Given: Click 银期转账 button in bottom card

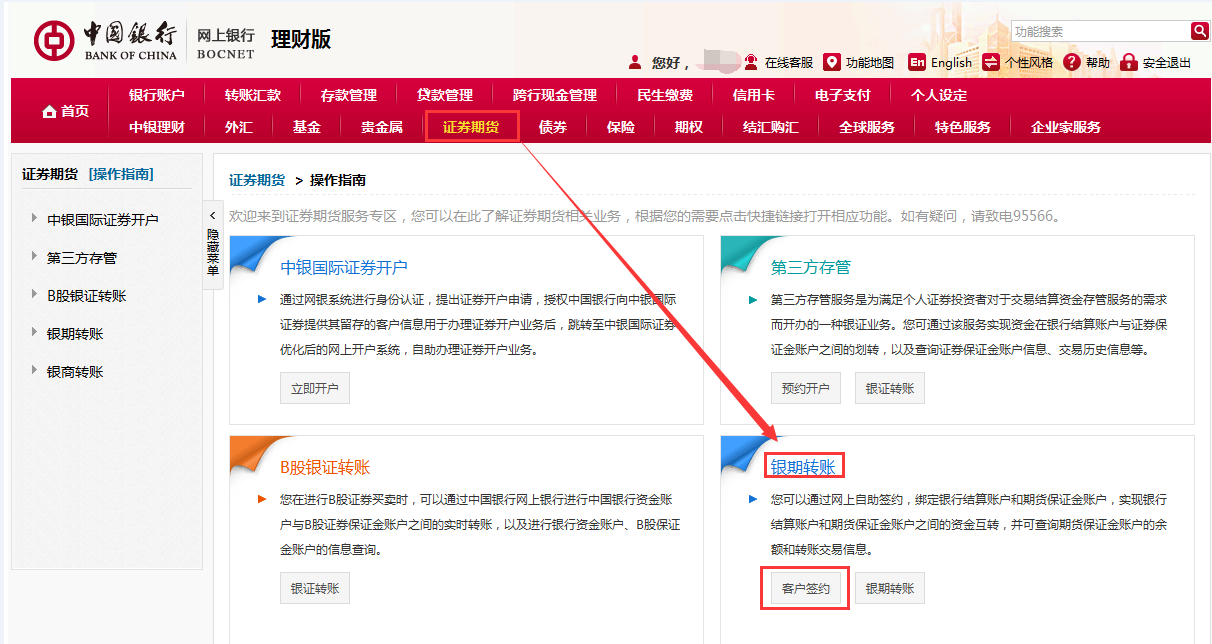Looking at the screenshot, I should pyautogui.click(x=890, y=589).
